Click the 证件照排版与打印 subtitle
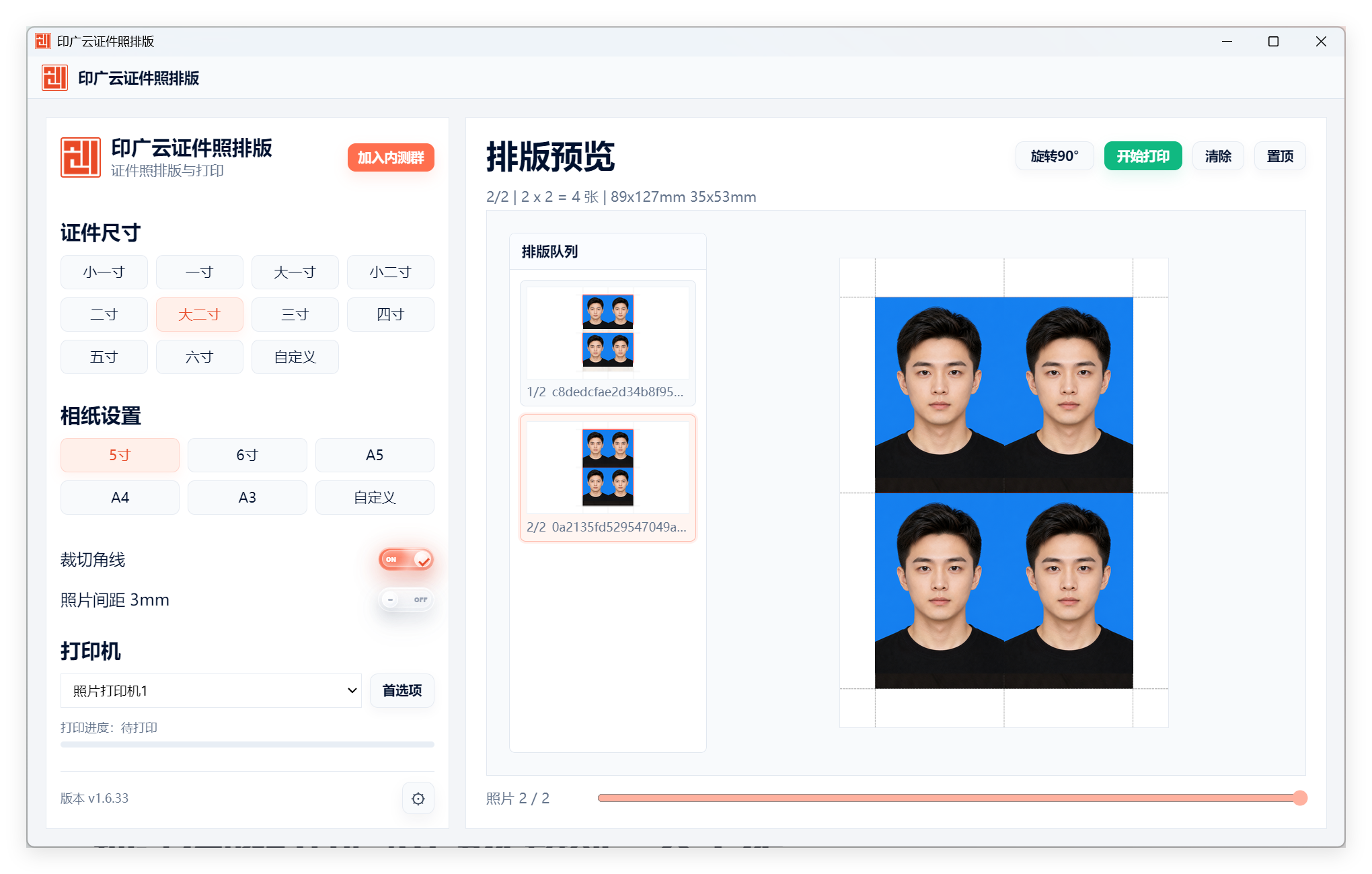1372x874 pixels. point(167,171)
